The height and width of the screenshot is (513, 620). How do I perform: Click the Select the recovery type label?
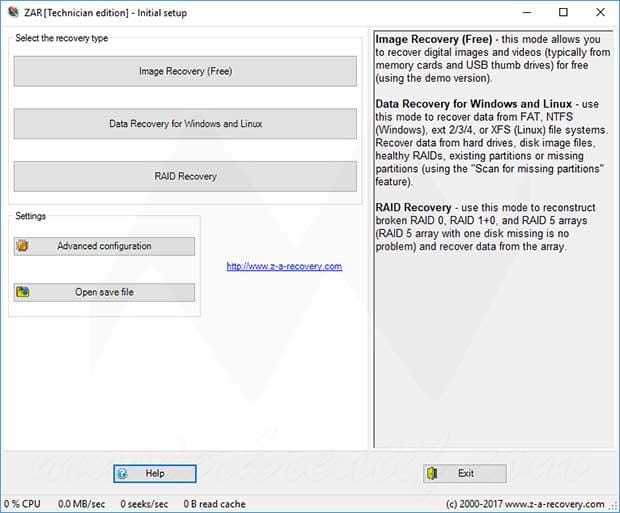pyautogui.click(x=62, y=38)
